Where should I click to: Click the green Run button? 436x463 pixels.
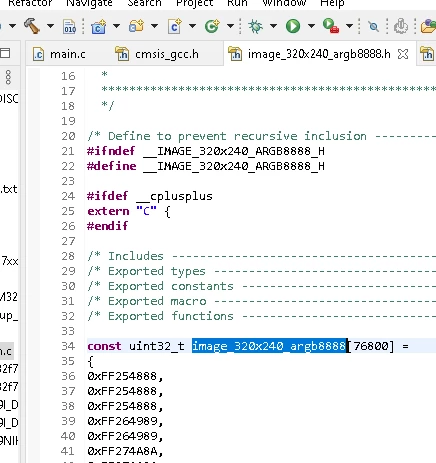[293, 26]
